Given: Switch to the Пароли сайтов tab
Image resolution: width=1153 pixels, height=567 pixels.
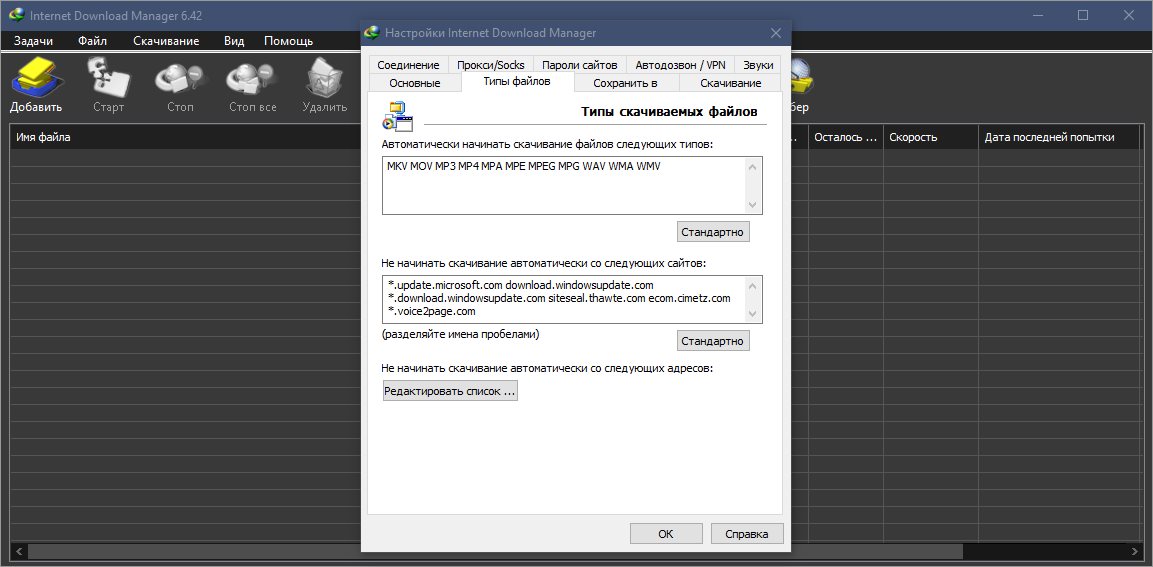Looking at the screenshot, I should 580,65.
